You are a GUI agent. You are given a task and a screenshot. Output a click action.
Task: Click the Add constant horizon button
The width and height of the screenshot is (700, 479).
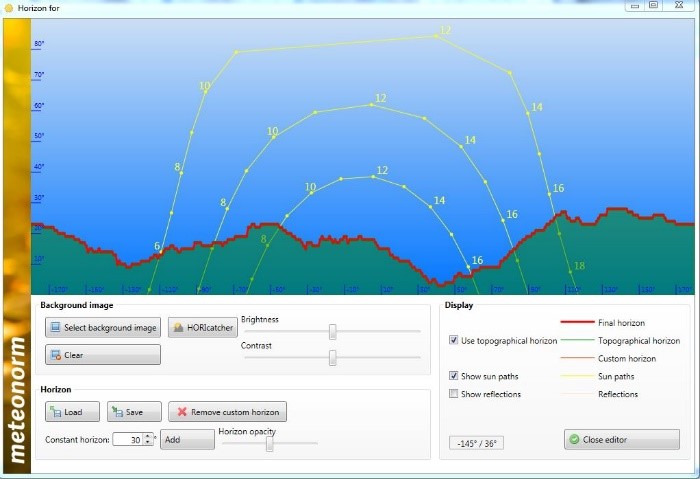tap(186, 440)
